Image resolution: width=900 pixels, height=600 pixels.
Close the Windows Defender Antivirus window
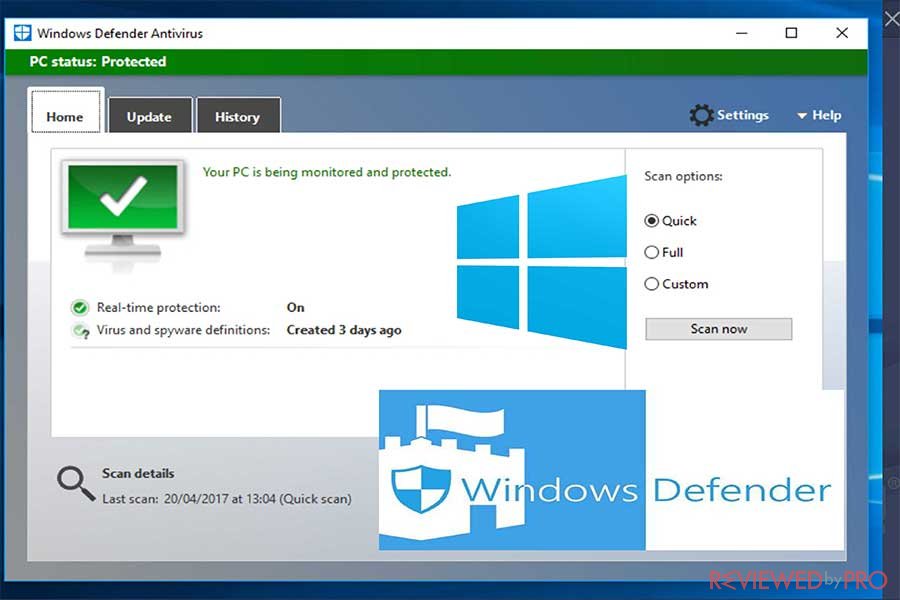[x=842, y=33]
